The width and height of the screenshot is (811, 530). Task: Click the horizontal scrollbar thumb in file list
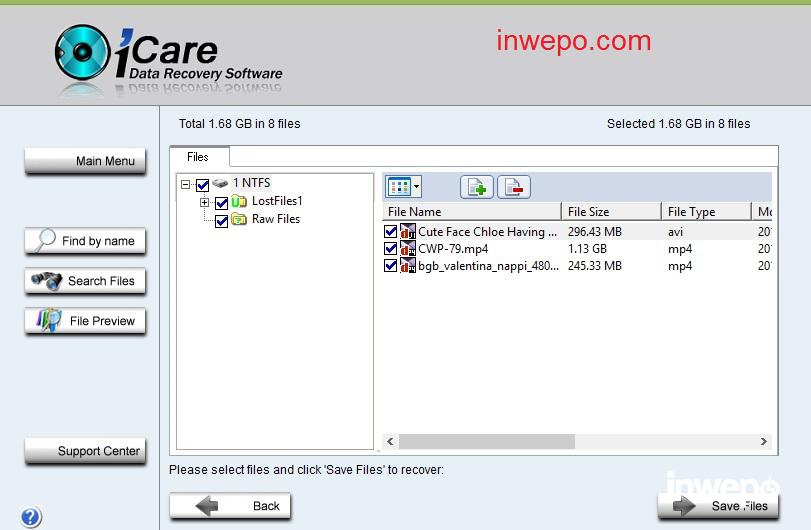pyautogui.click(x=487, y=442)
